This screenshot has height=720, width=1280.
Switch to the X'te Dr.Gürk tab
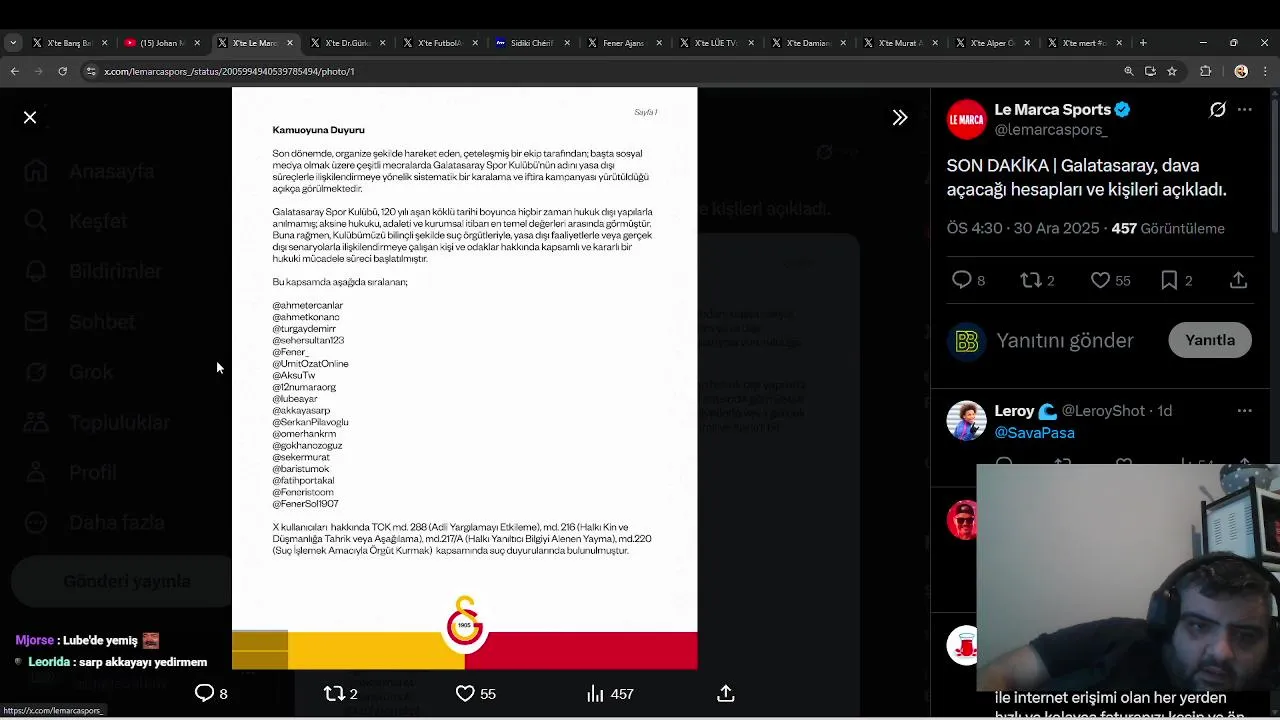[x=347, y=43]
